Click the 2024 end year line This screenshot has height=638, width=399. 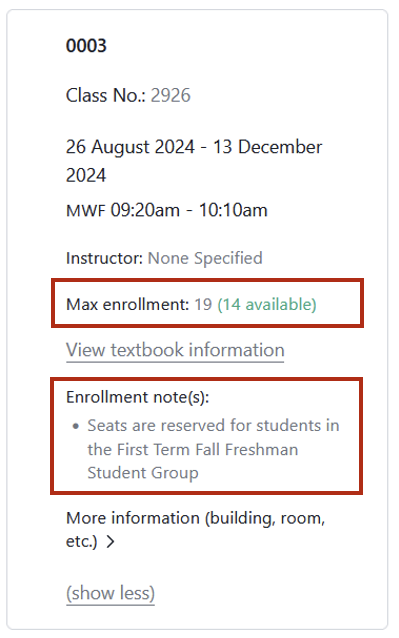tap(86, 176)
